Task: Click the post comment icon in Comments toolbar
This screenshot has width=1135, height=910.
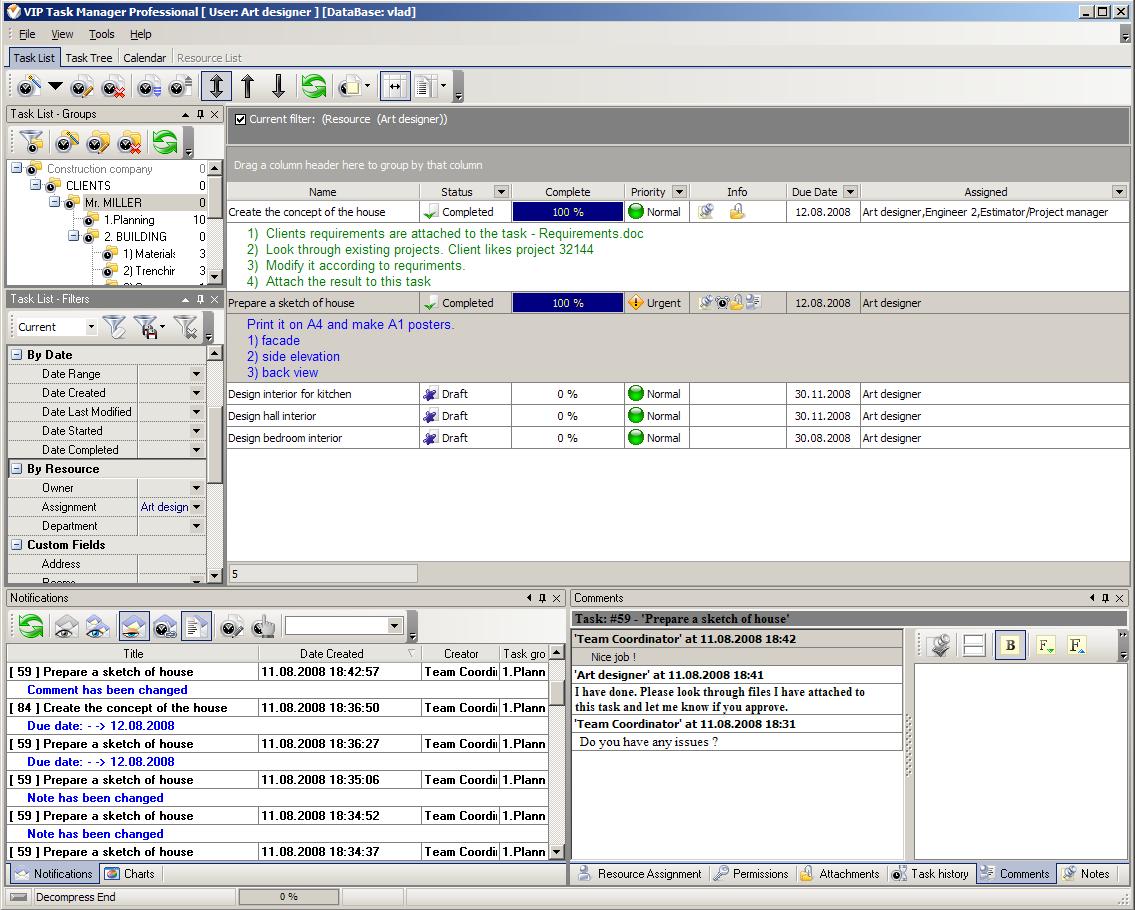Action: pyautogui.click(x=940, y=645)
